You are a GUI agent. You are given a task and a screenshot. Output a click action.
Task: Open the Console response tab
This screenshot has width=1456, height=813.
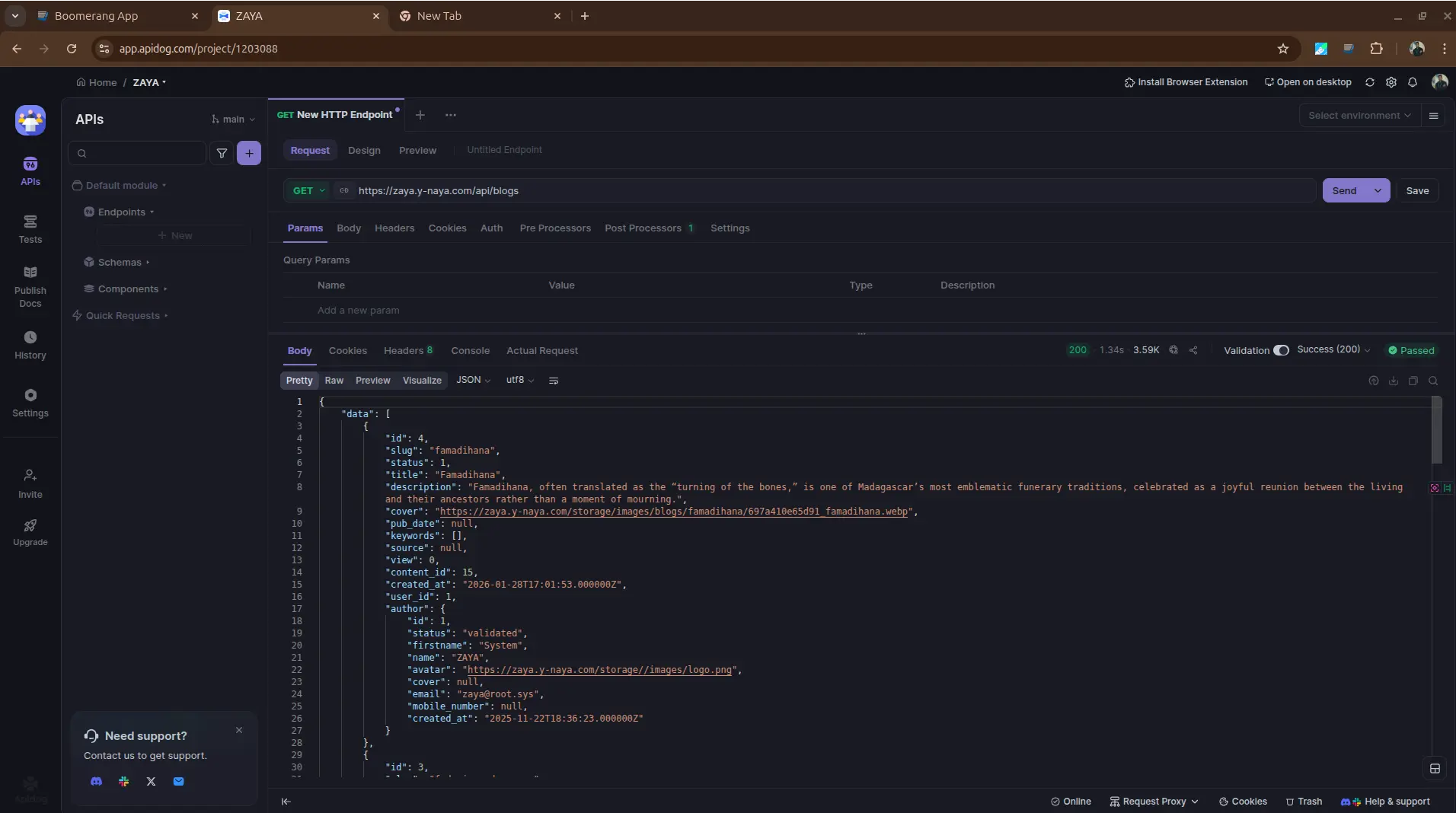point(470,351)
